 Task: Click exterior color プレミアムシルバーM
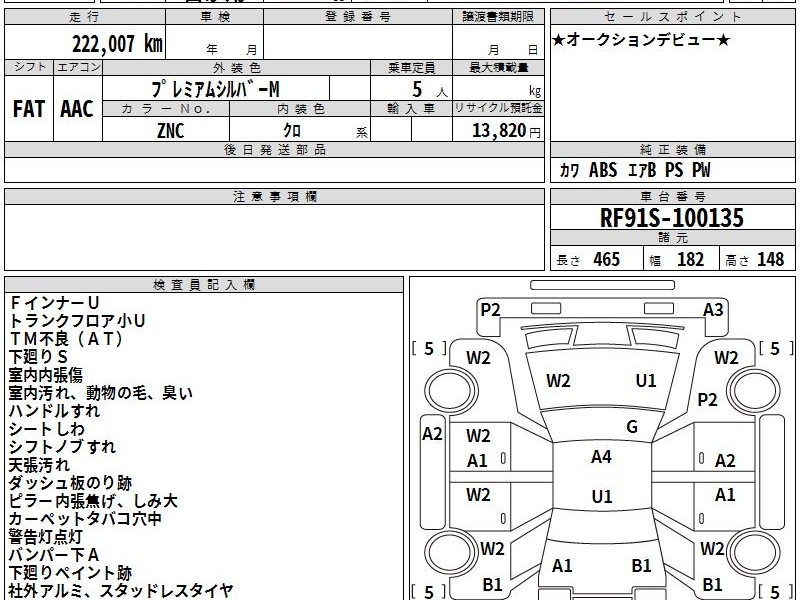click(x=215, y=89)
